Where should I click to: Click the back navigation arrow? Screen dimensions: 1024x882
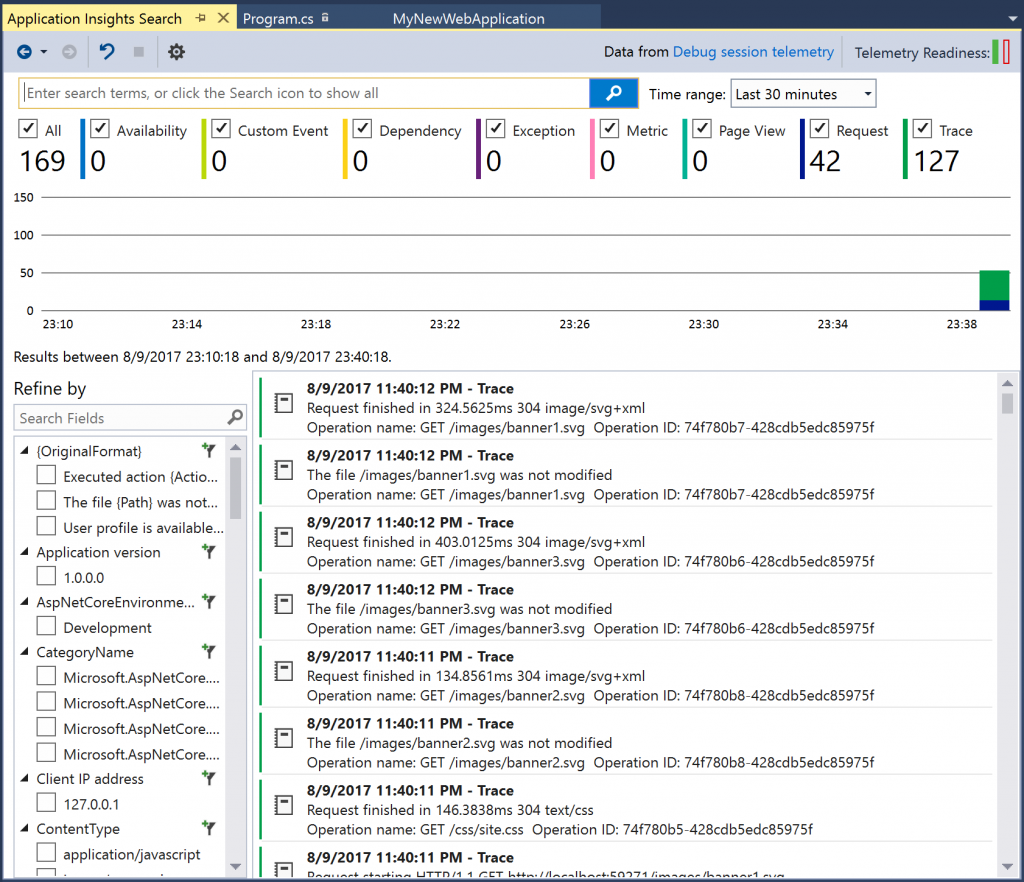point(24,52)
